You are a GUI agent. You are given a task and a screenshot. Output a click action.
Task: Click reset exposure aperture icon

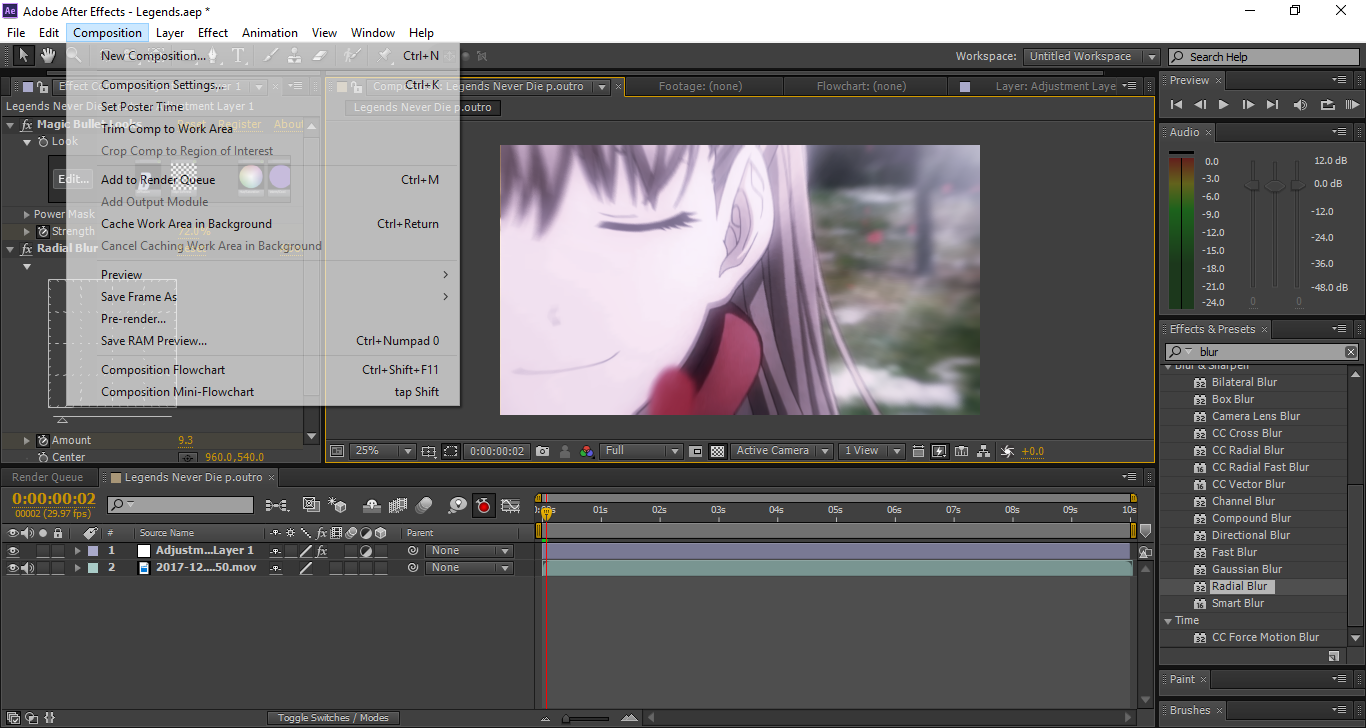(x=1007, y=451)
